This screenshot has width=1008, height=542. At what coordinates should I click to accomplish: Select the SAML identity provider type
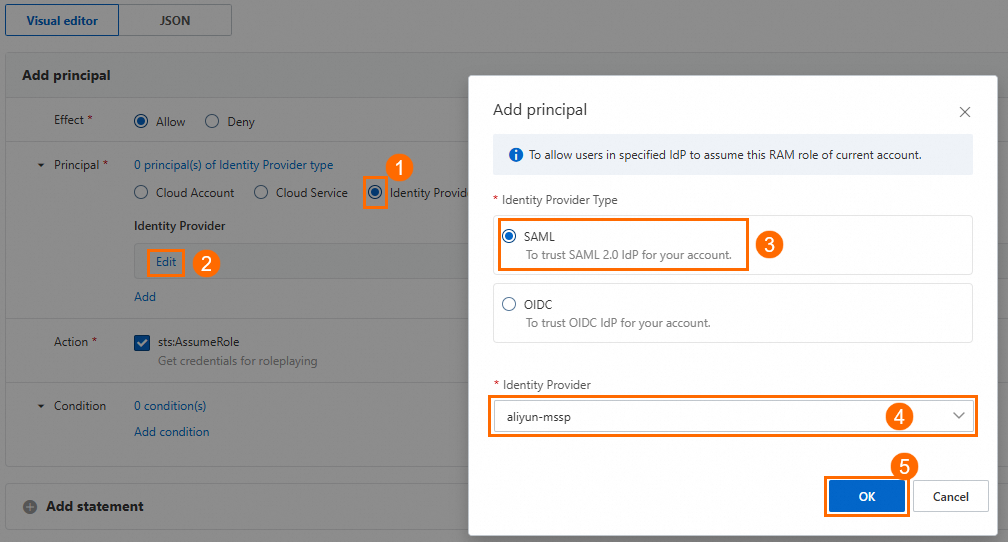click(x=510, y=236)
